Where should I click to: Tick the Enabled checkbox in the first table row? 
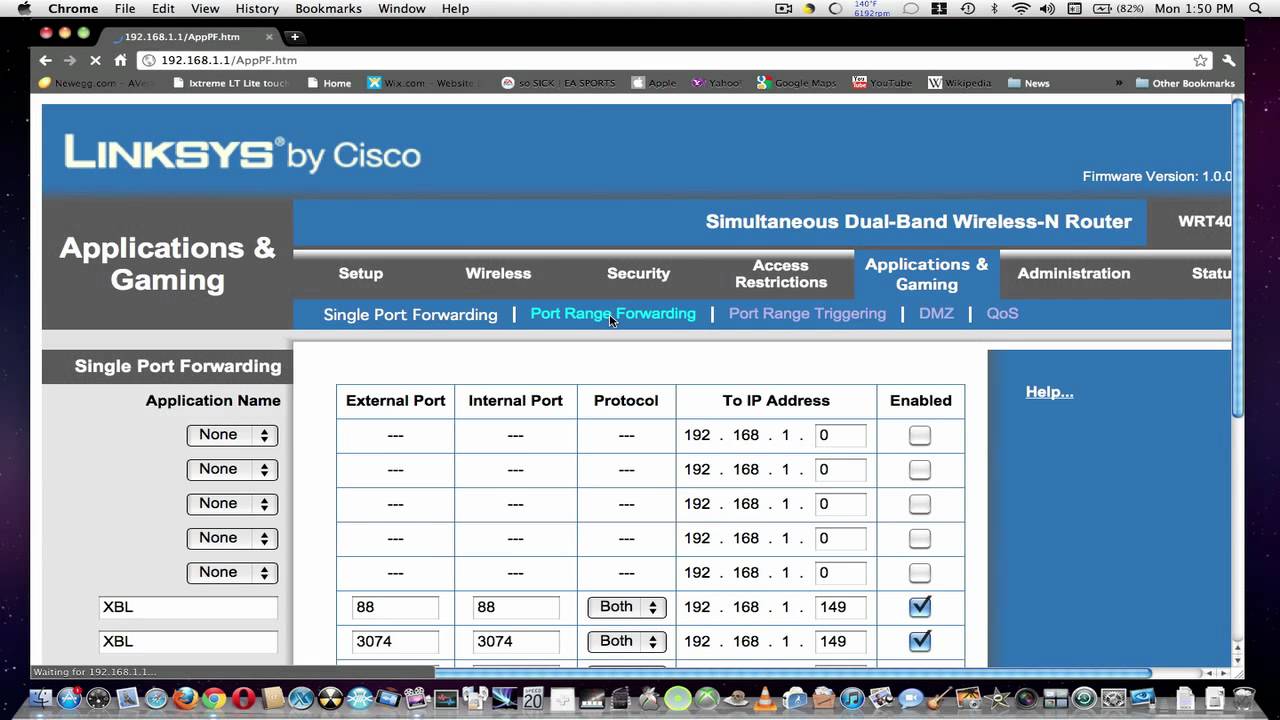pyautogui.click(x=920, y=435)
